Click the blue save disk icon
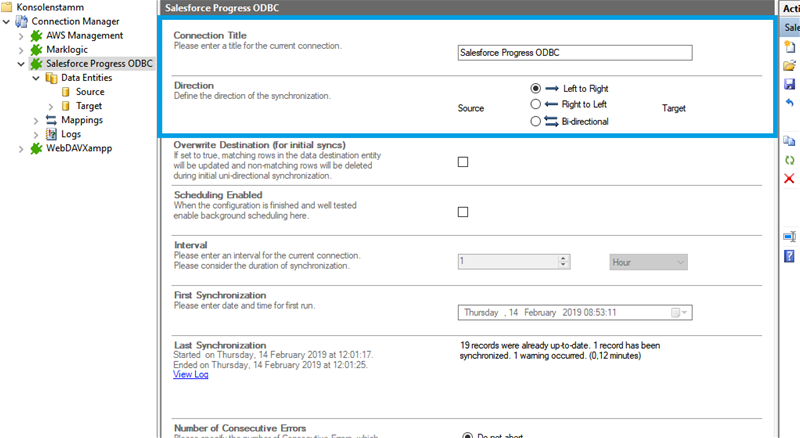The image size is (800, 438). [789, 85]
